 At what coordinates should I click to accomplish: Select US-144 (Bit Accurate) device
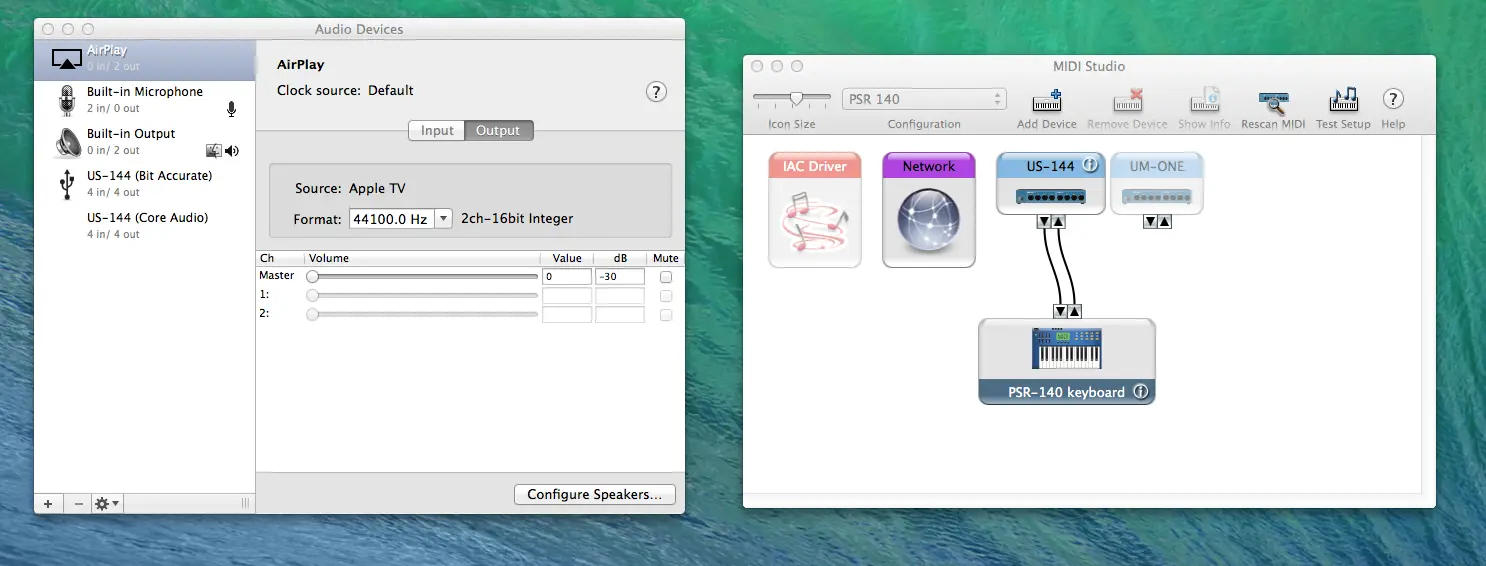coord(145,184)
